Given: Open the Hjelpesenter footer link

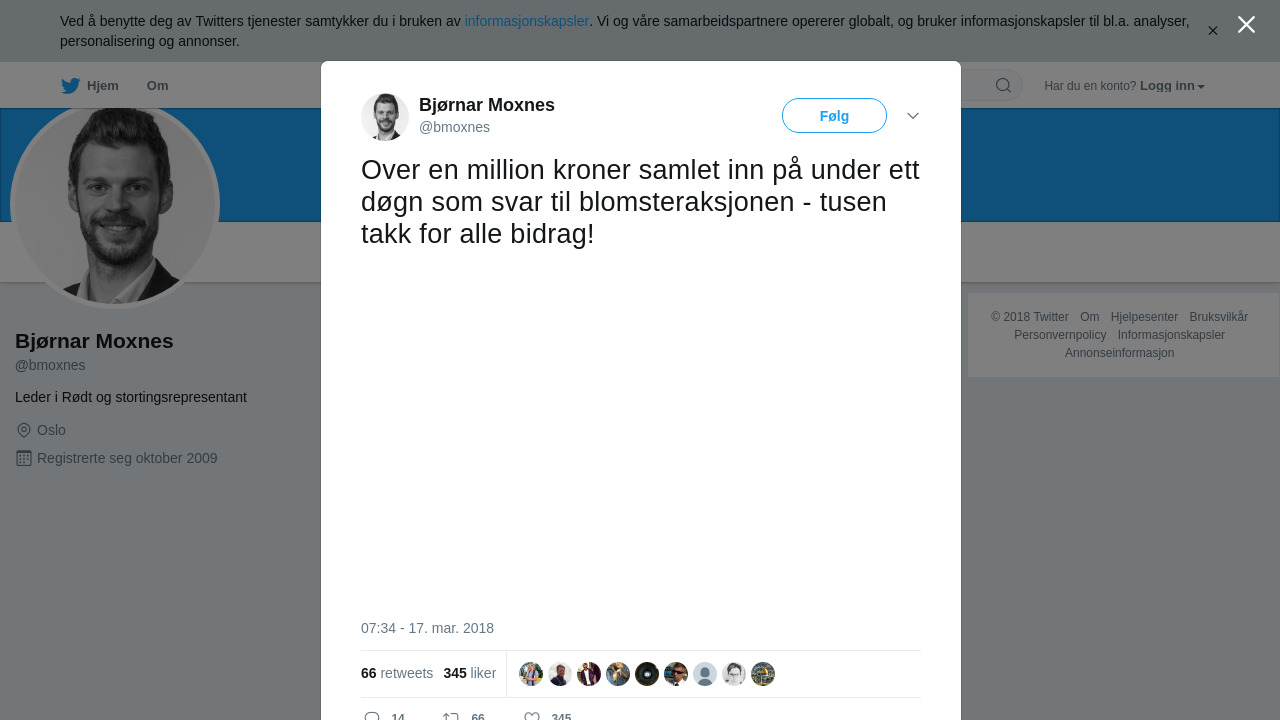Looking at the screenshot, I should coord(1144,317).
